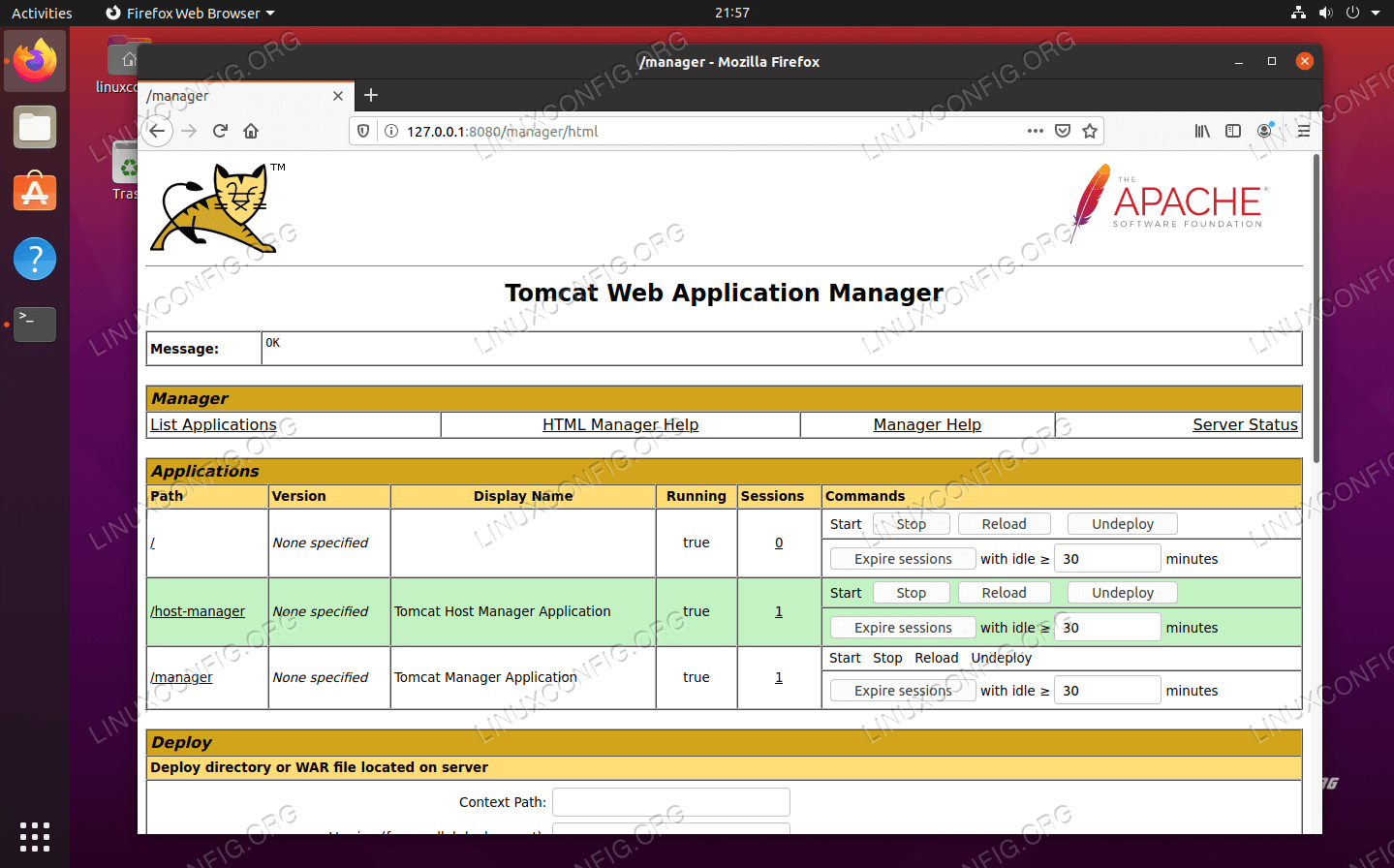Viewport: 1394px width, 868px height.
Task: Go to the Firefox home page
Action: [x=251, y=131]
